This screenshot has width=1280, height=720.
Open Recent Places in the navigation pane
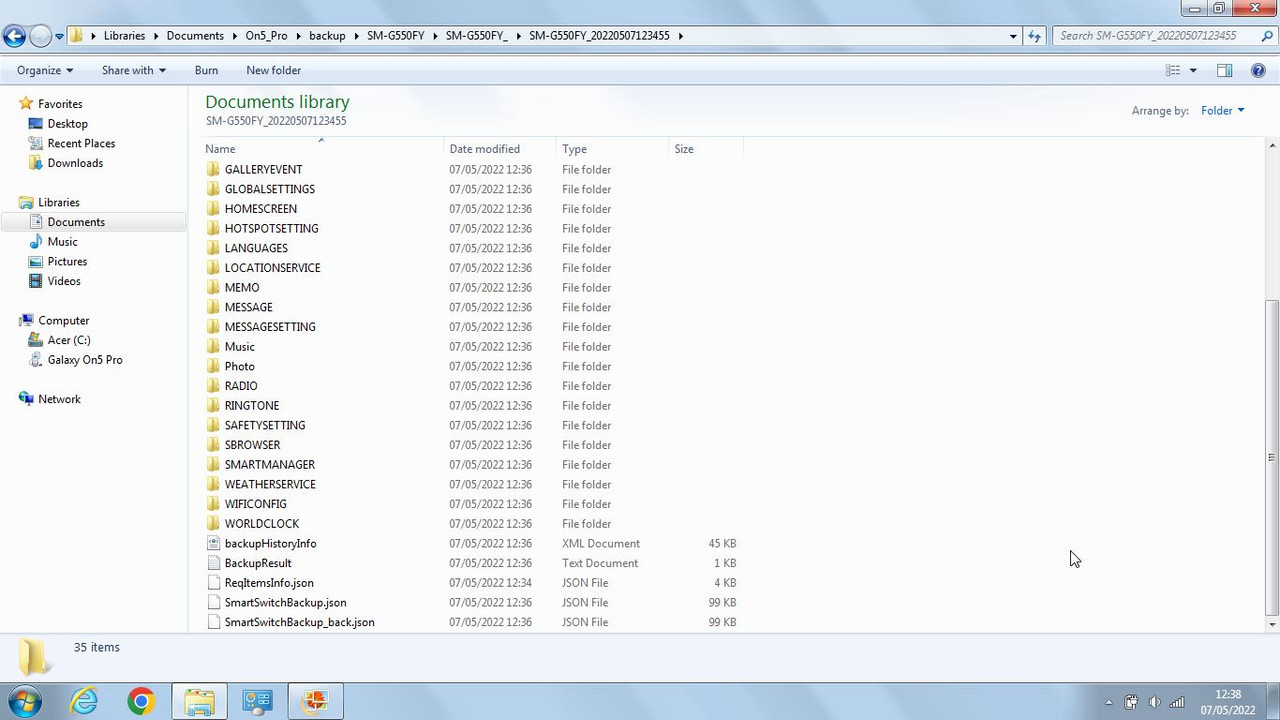pos(81,143)
